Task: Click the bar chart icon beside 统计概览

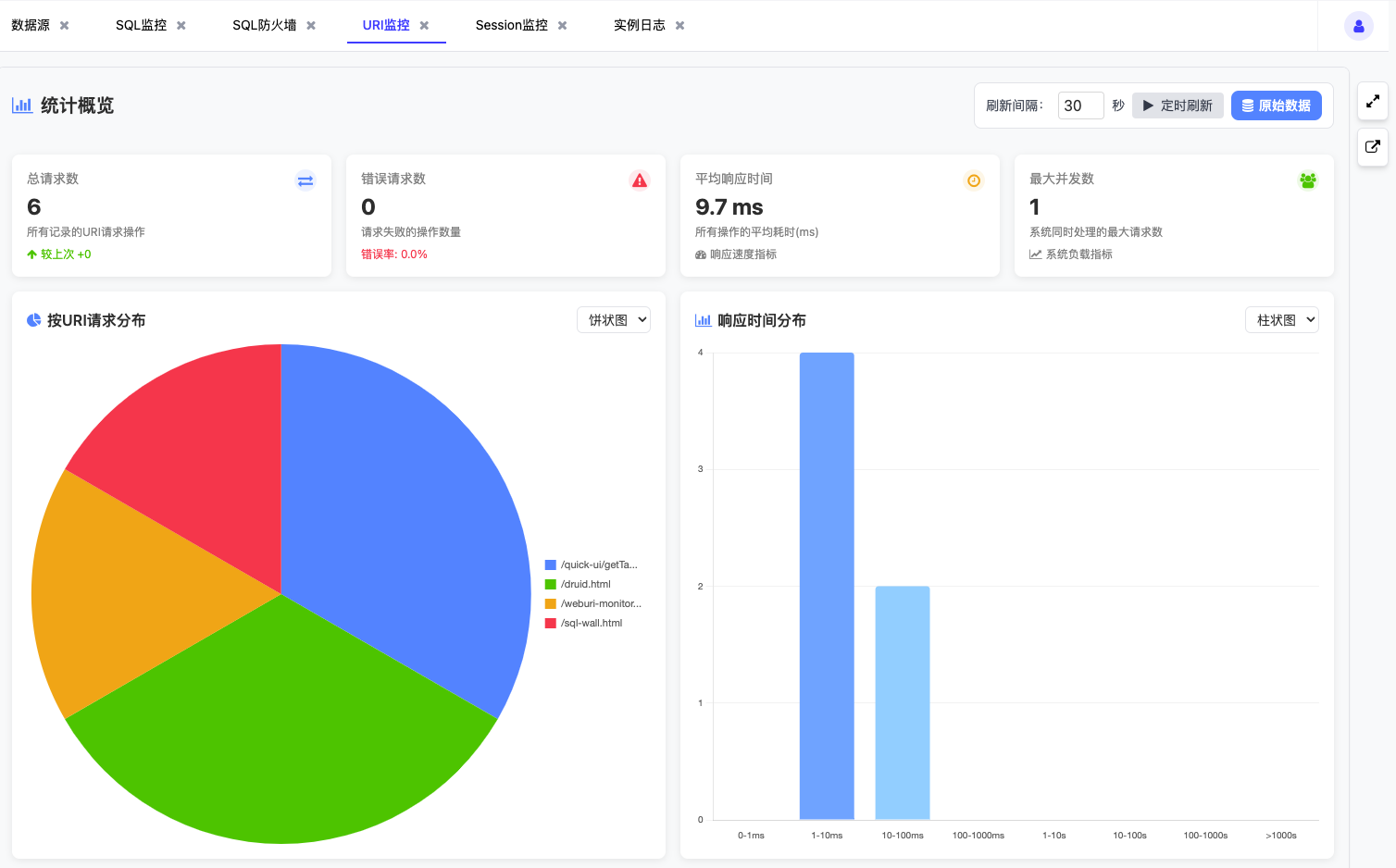Action: (x=23, y=105)
